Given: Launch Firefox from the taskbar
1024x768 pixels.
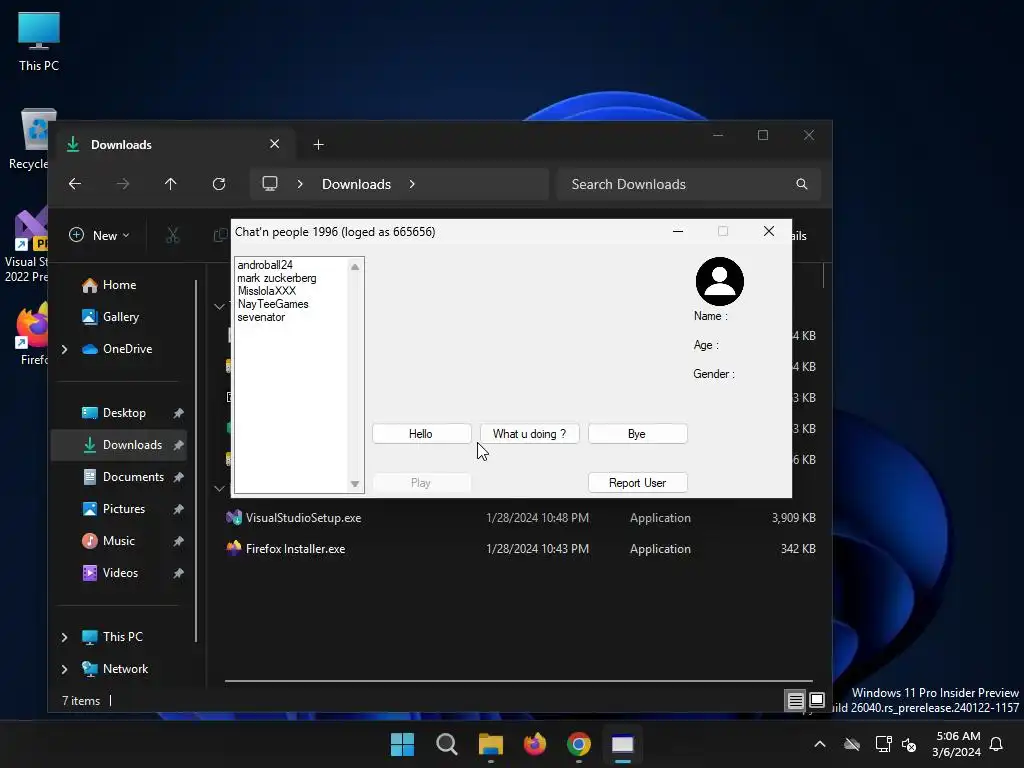Looking at the screenshot, I should click(x=535, y=744).
